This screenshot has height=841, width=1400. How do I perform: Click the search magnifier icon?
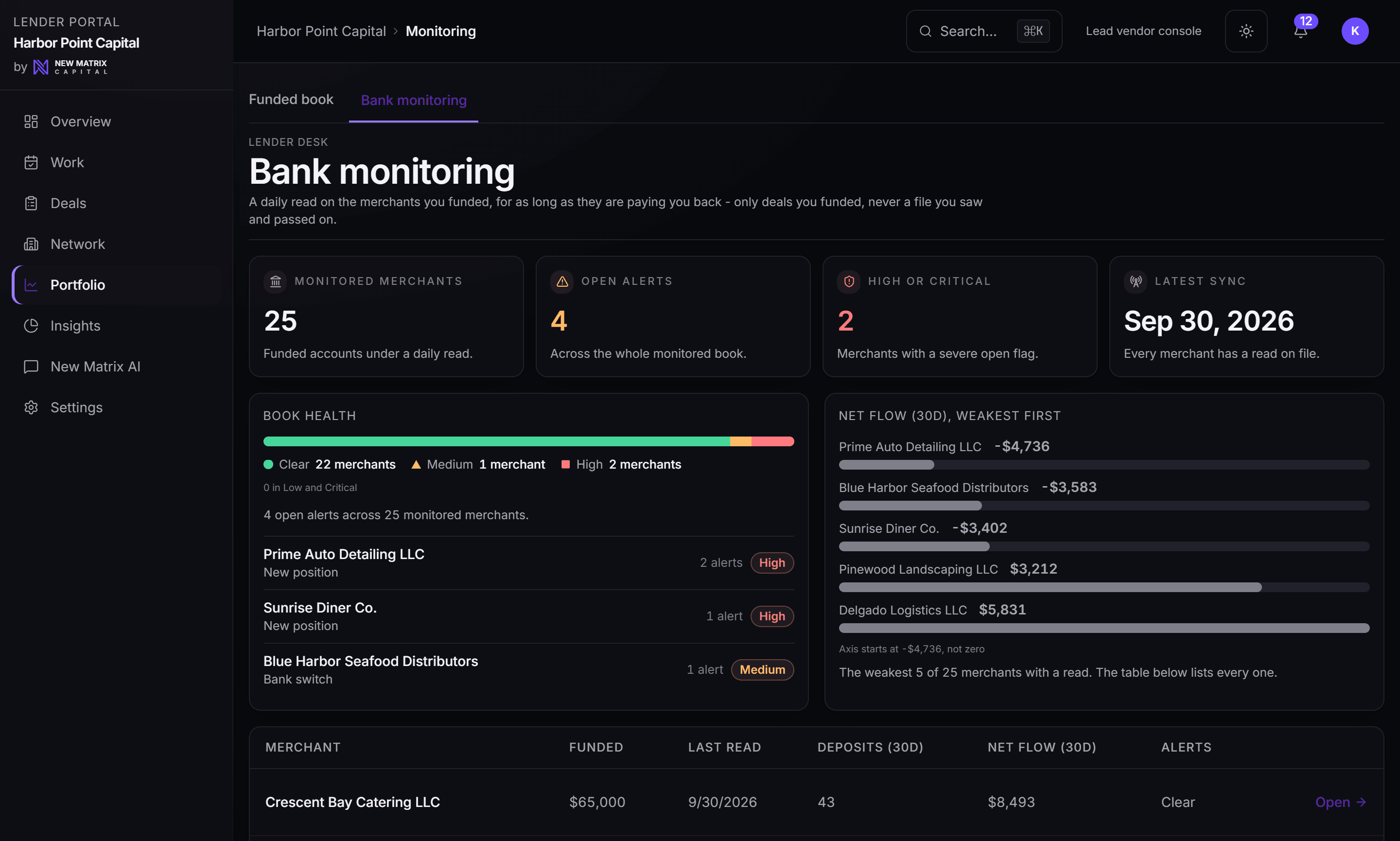click(x=925, y=31)
